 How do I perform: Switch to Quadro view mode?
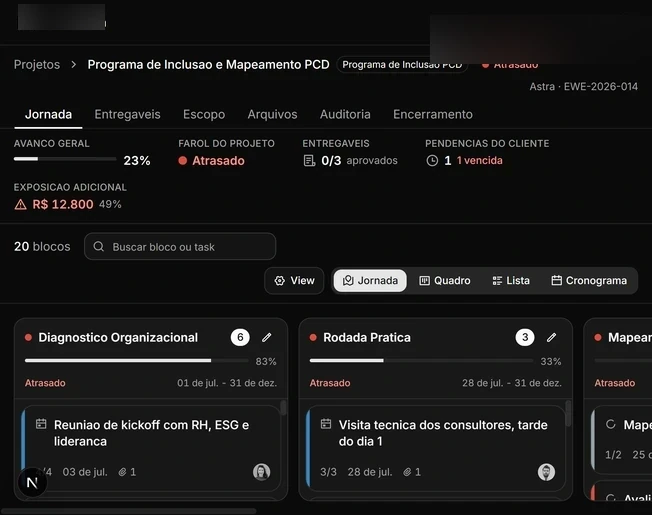click(x=445, y=281)
